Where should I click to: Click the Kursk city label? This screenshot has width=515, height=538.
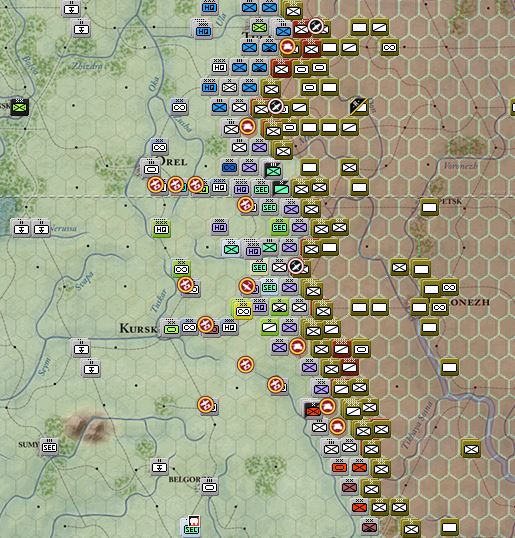point(138,329)
